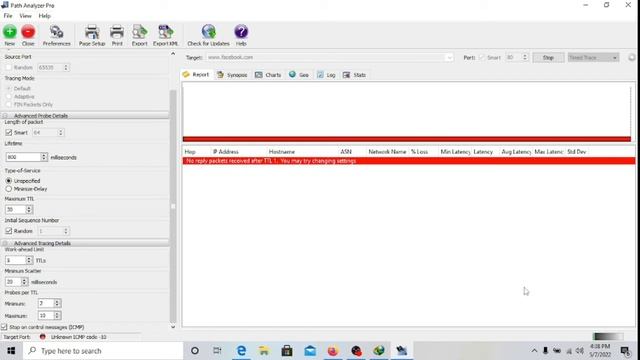
Task: Click the Stop trace button
Action: click(548, 58)
